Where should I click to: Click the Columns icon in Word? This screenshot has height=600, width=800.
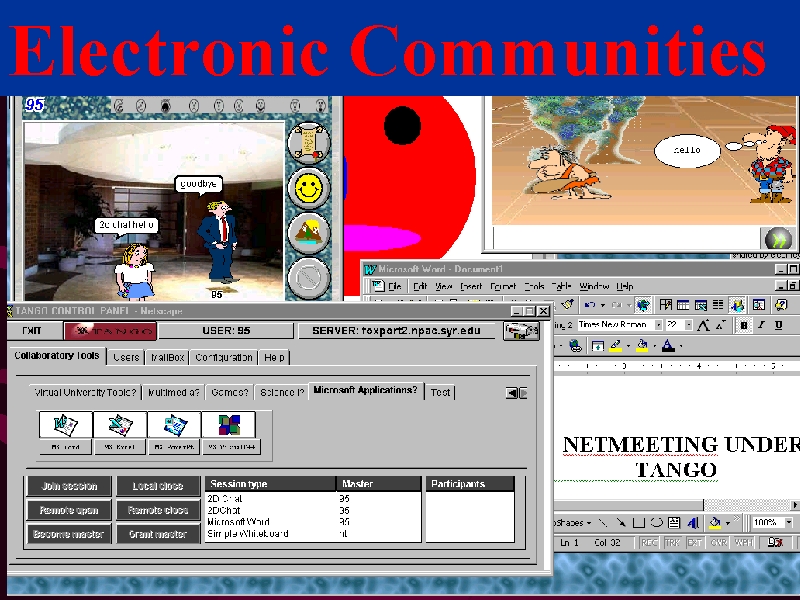(718, 305)
